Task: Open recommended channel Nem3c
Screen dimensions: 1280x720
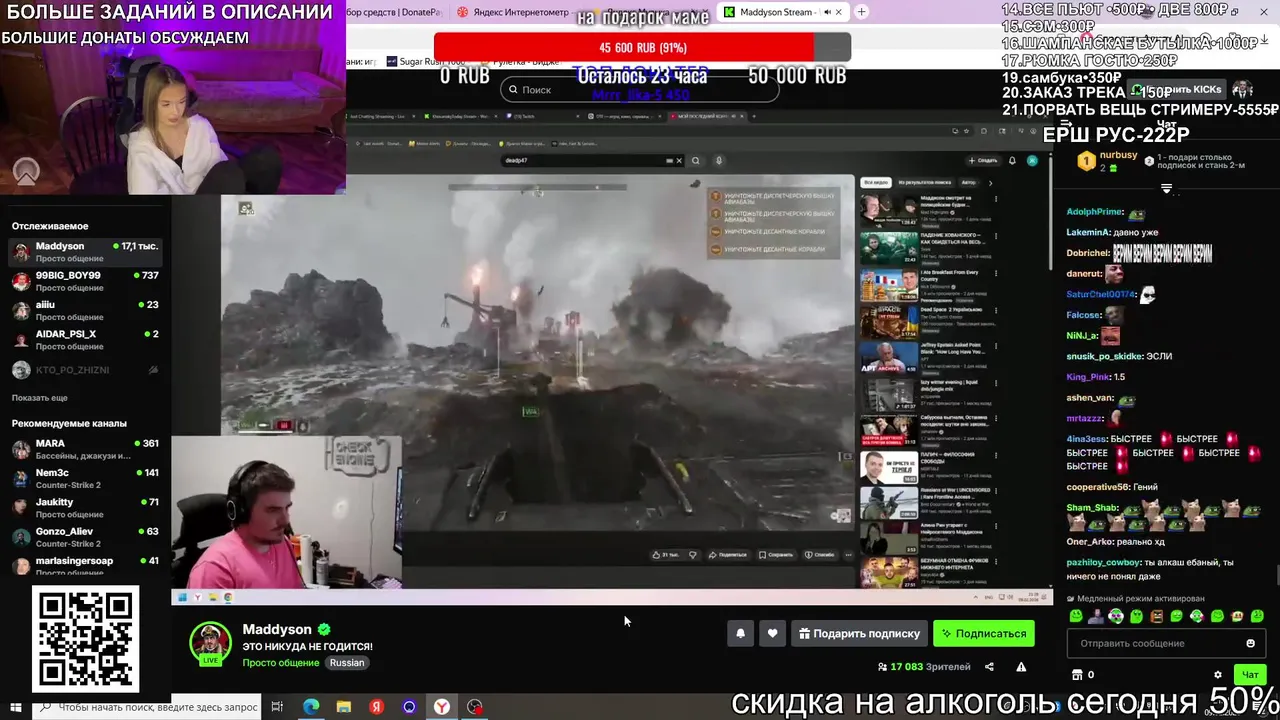Action: (x=85, y=479)
